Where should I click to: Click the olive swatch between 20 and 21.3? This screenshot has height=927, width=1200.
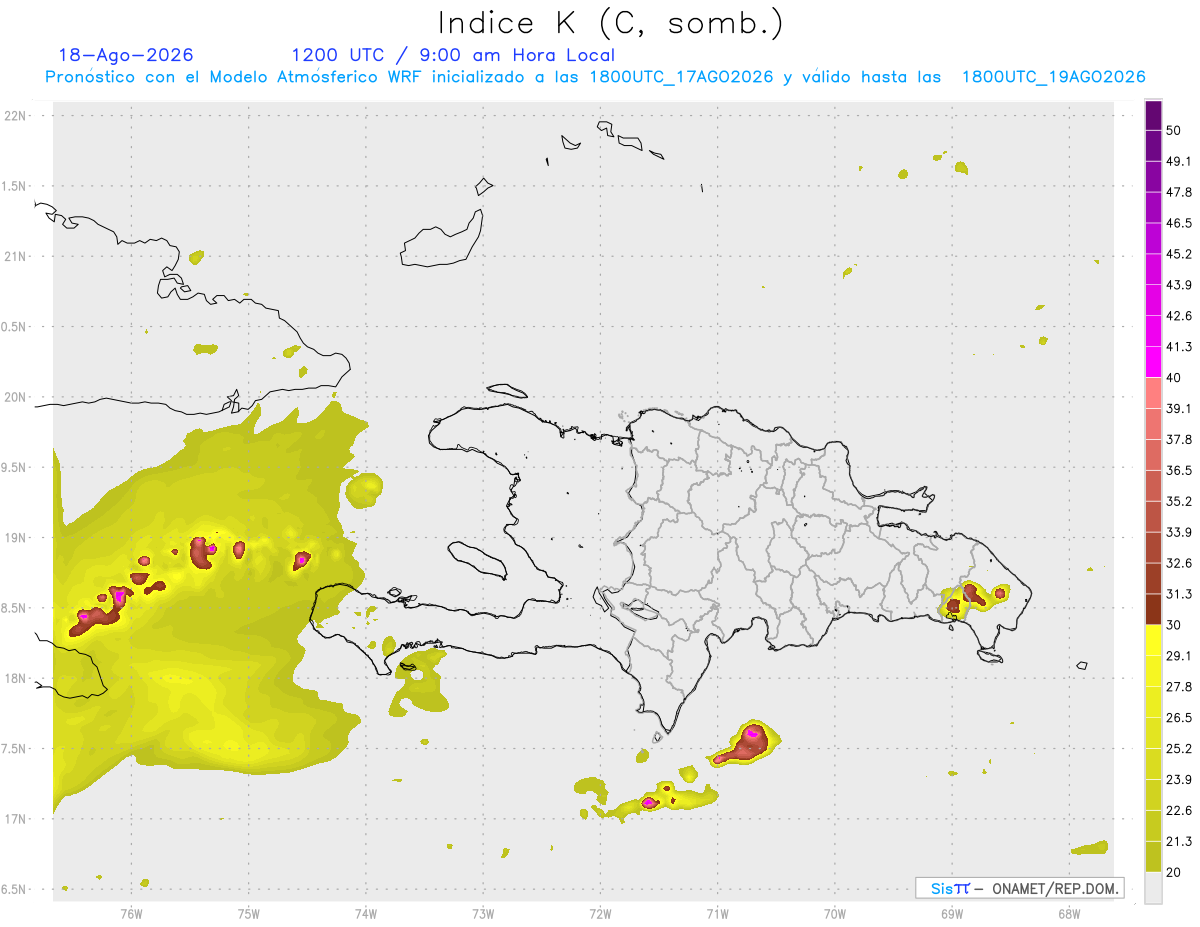(1153, 857)
